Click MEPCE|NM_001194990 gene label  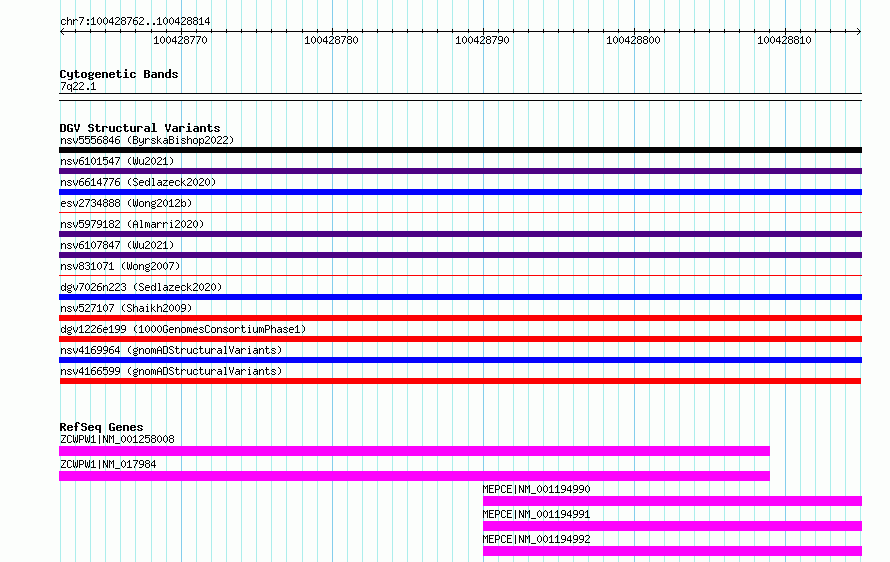[x=536, y=489]
